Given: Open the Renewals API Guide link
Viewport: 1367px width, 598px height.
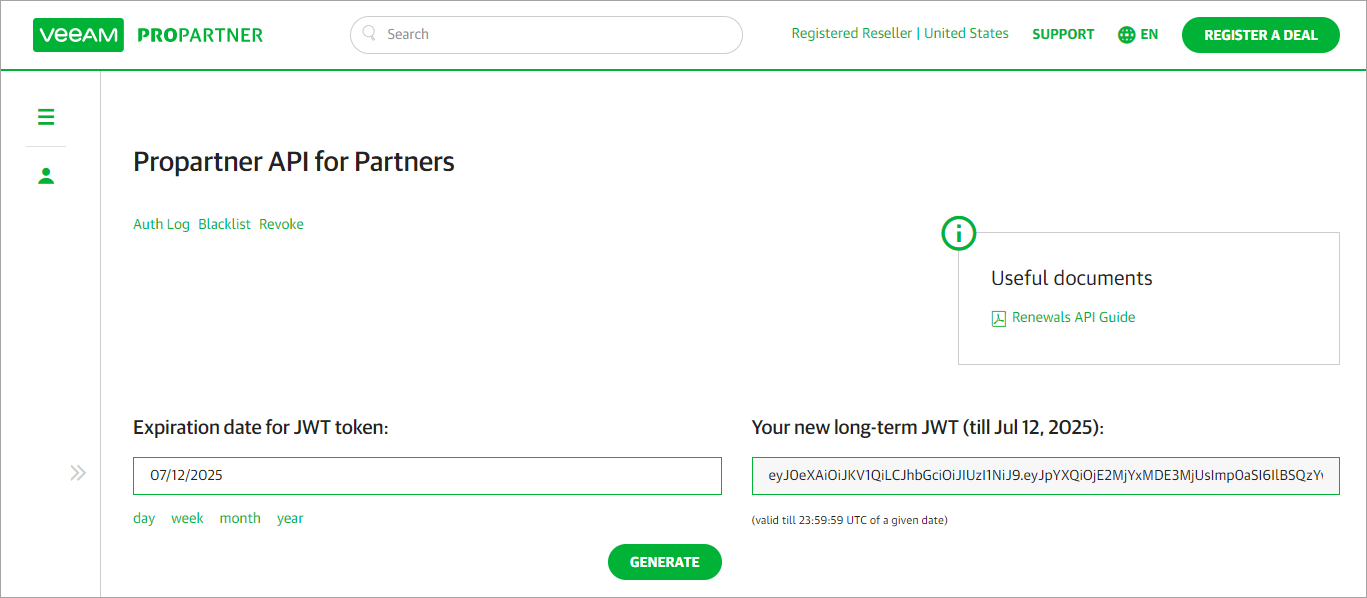Looking at the screenshot, I should click(x=1073, y=317).
